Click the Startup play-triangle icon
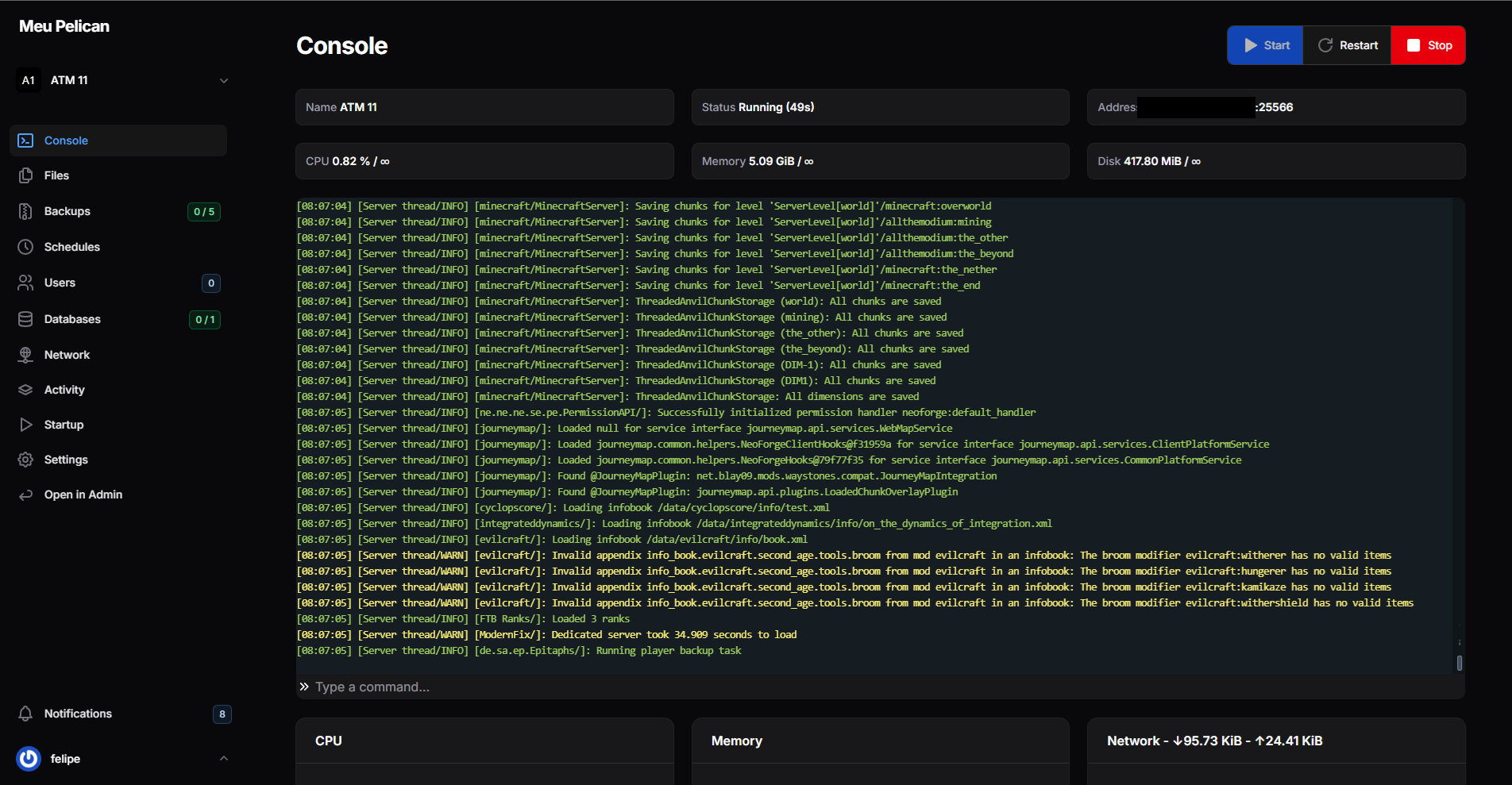Viewport: 1512px width, 785px height. tap(25, 425)
